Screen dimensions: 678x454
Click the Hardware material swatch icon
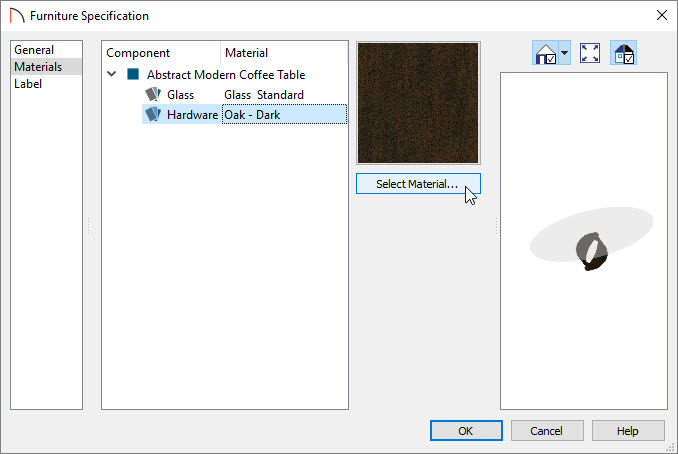click(153, 114)
